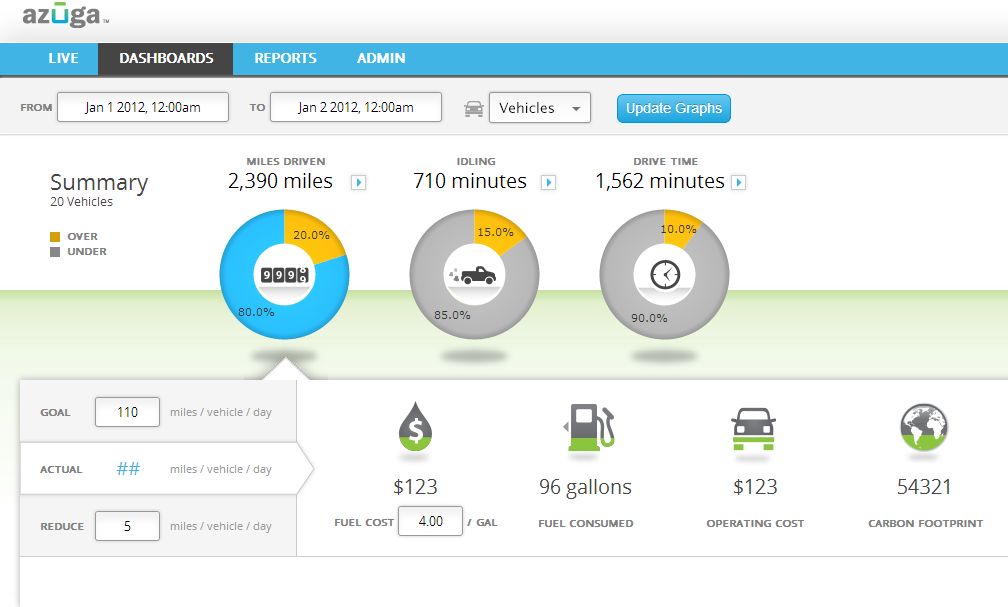Select the 10.0% over slice of Drive Time

[x=679, y=228]
